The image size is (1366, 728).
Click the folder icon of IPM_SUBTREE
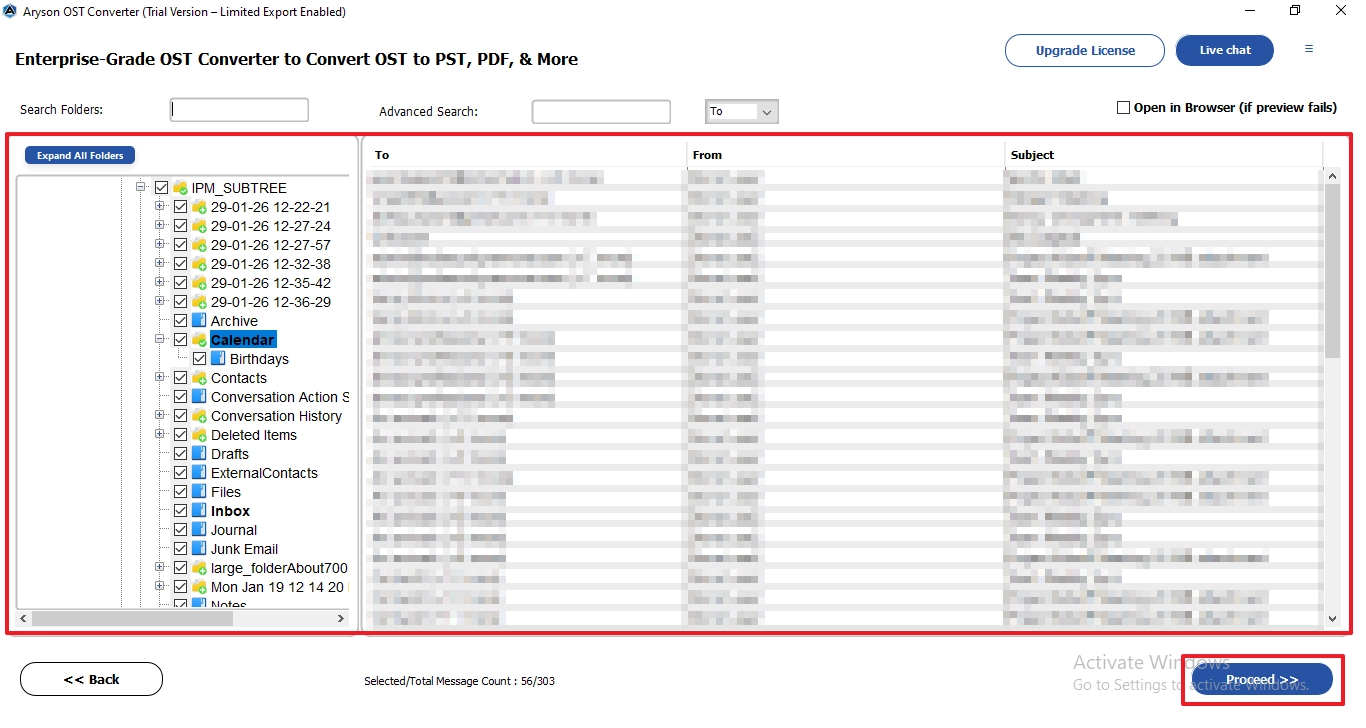(181, 188)
